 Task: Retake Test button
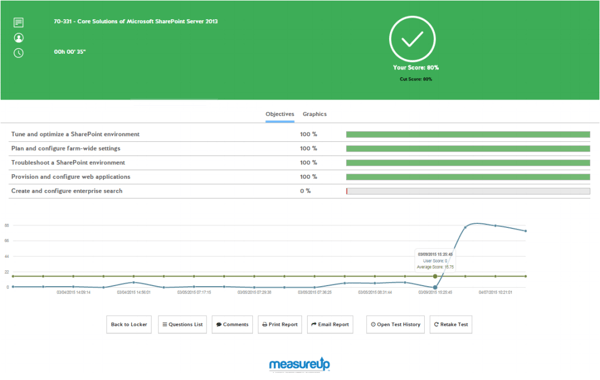coord(451,325)
